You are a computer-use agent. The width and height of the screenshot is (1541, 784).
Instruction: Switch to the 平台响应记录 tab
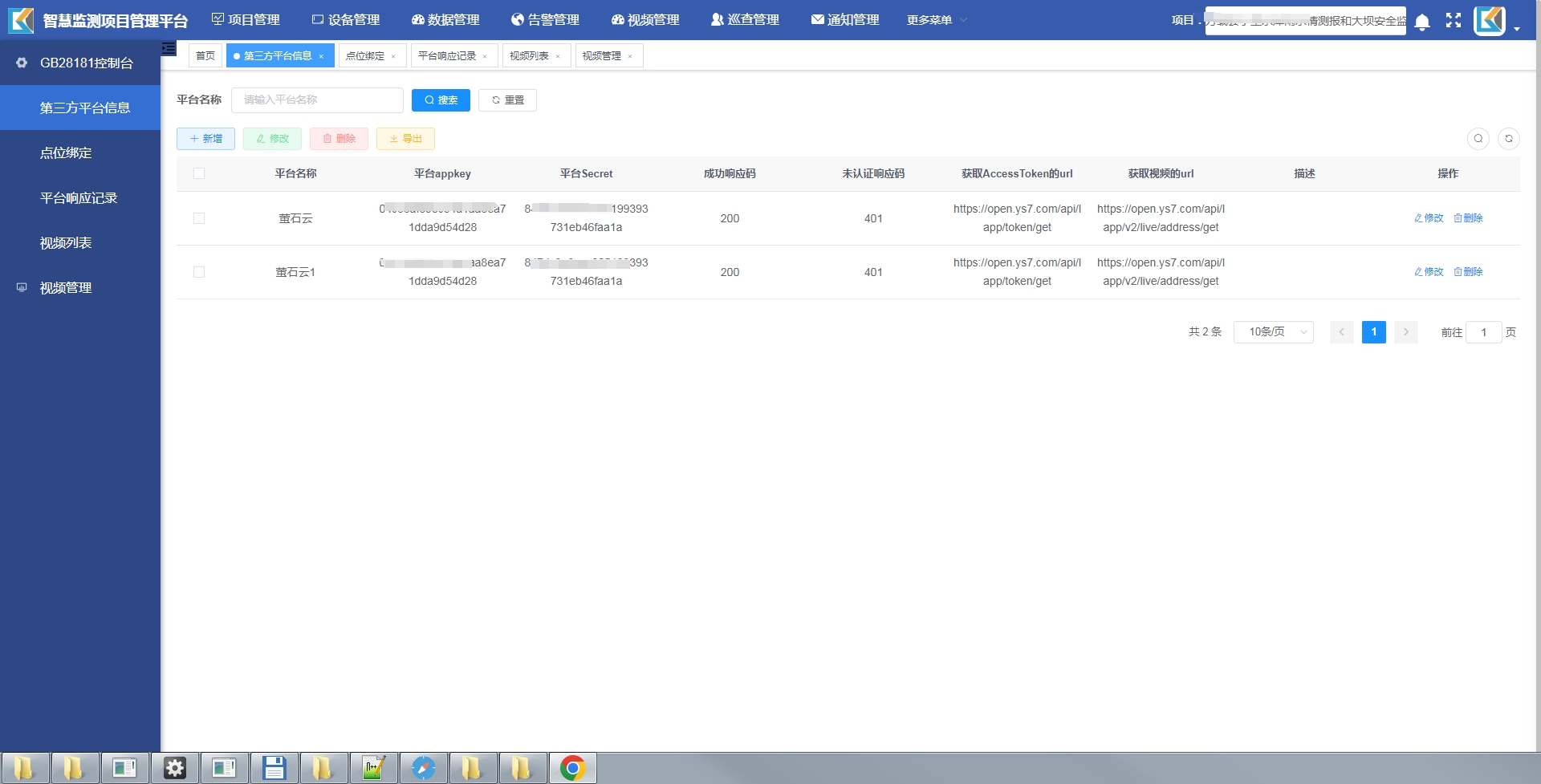[x=447, y=56]
